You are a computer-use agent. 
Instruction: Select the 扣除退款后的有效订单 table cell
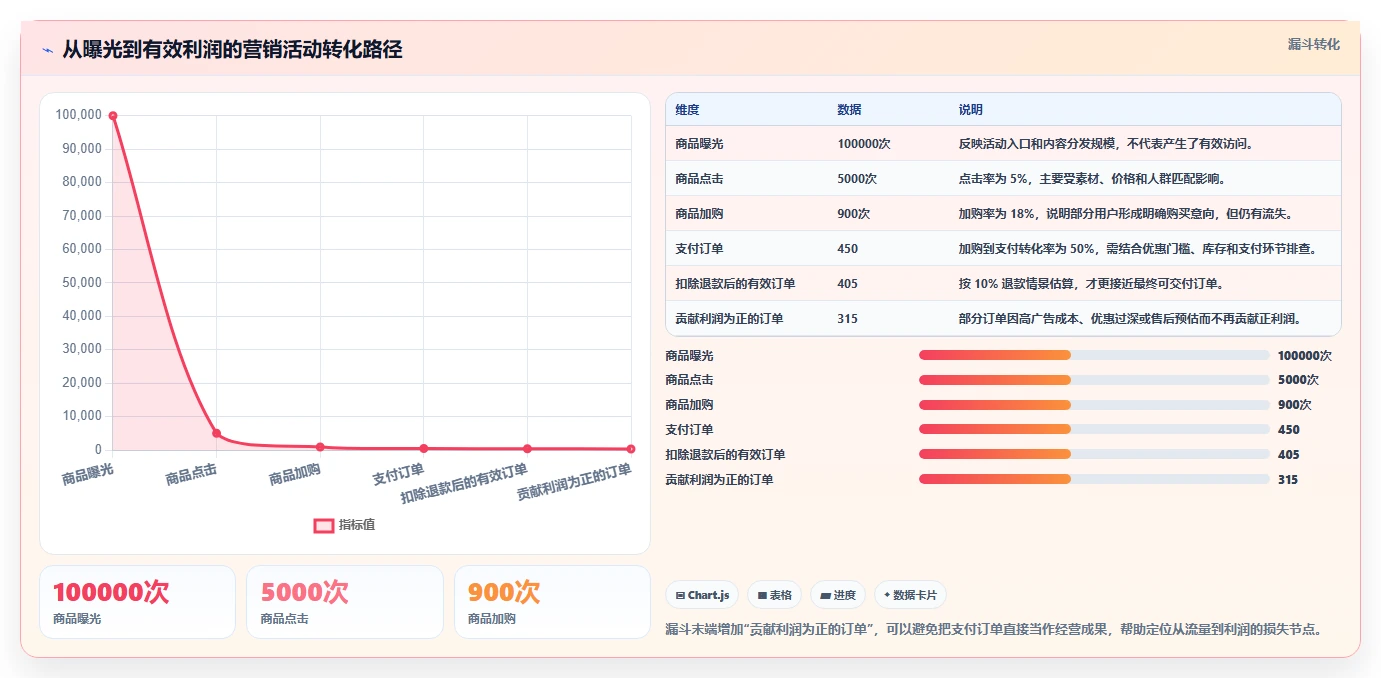point(747,284)
